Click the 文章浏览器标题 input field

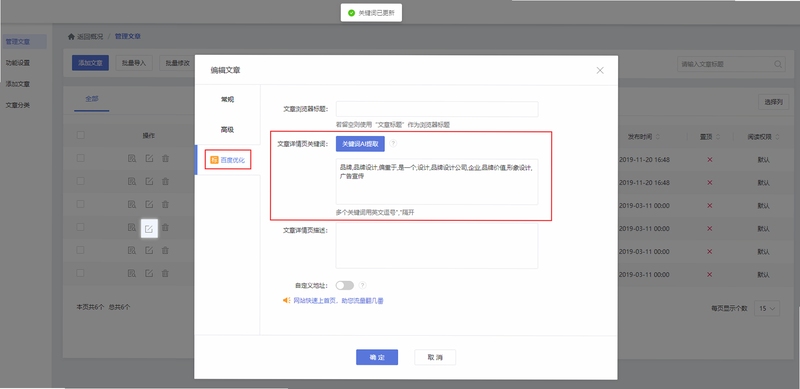437,109
